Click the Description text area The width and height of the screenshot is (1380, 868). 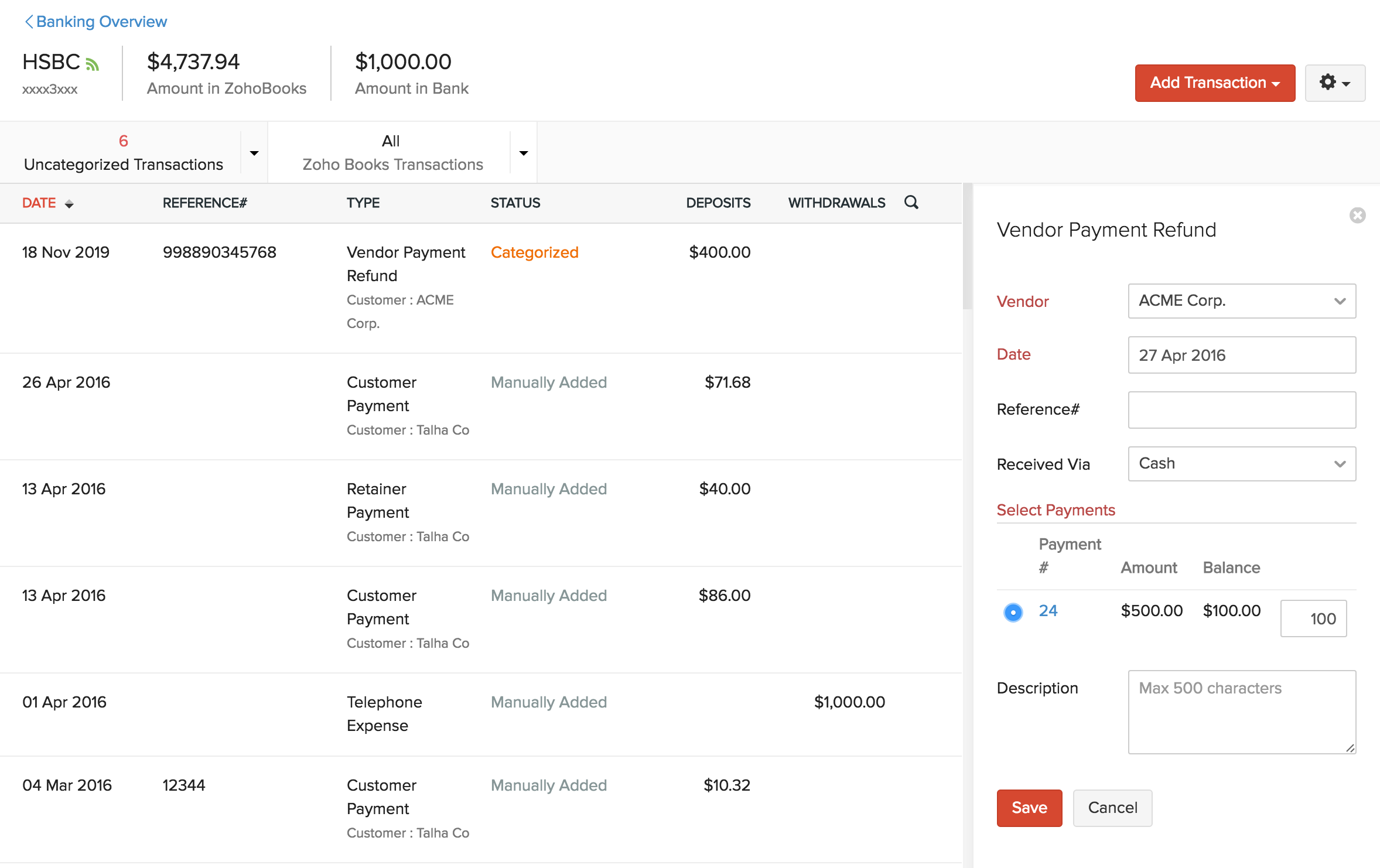tap(1241, 712)
